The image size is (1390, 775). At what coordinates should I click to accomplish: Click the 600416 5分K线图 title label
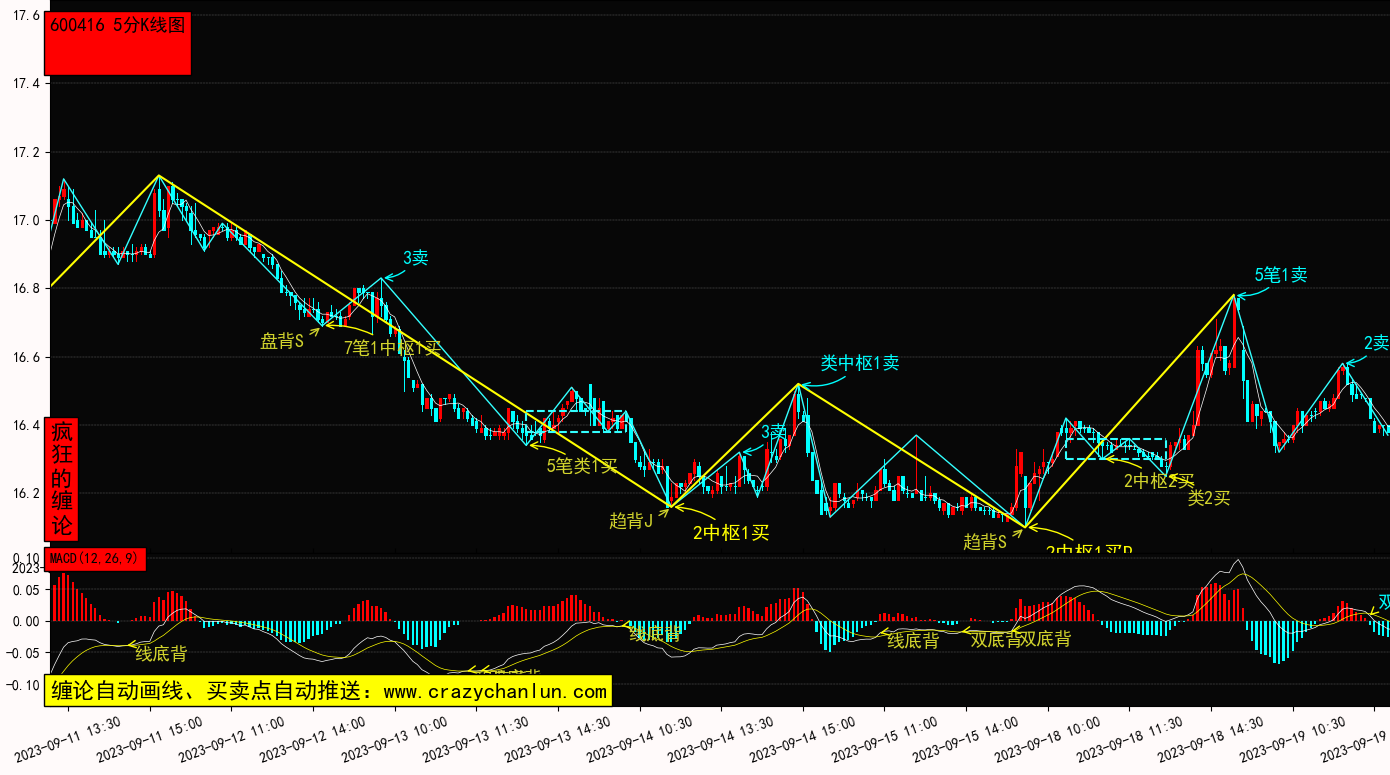(117, 27)
